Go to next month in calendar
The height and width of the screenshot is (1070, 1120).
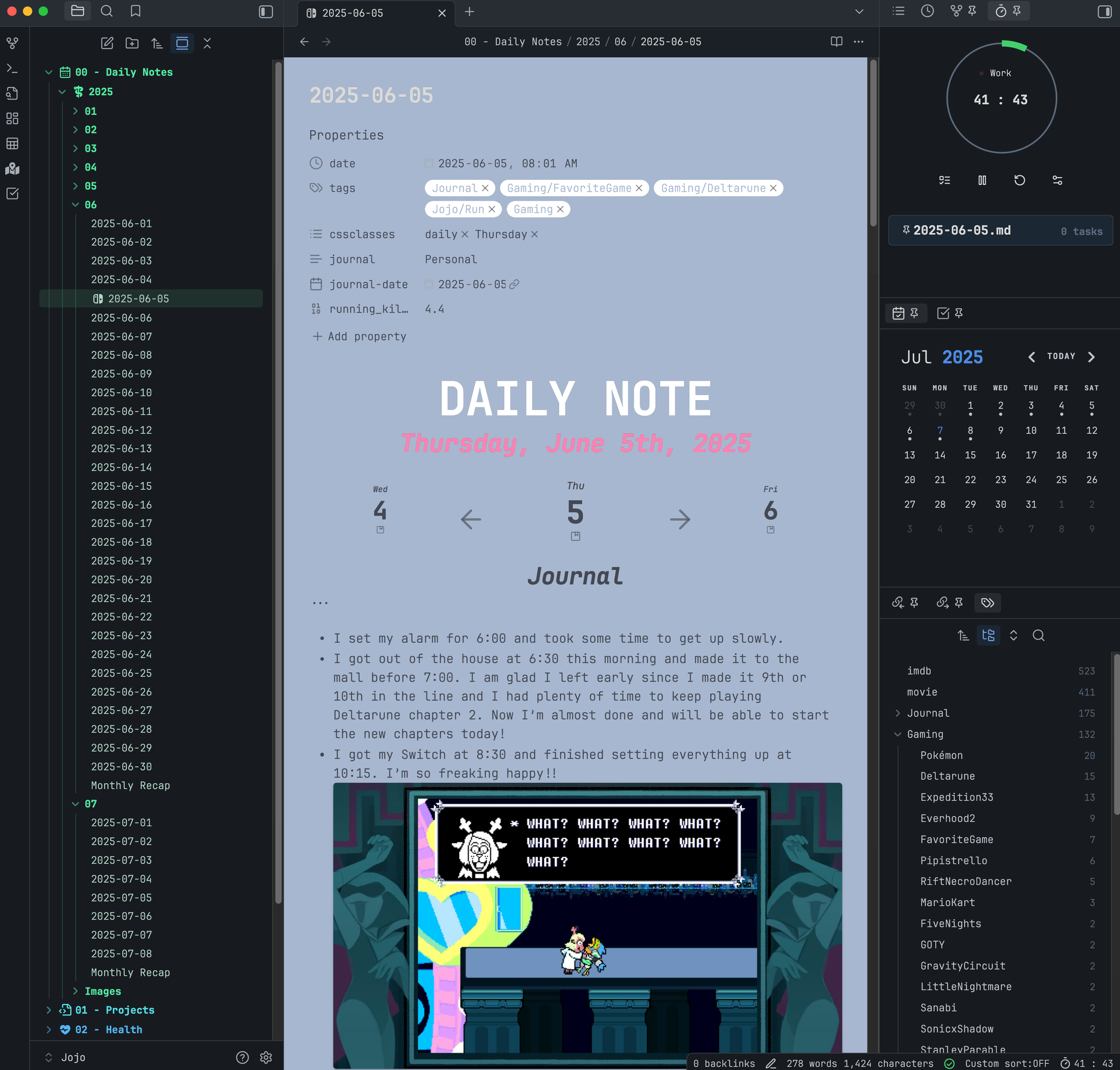tap(1091, 357)
